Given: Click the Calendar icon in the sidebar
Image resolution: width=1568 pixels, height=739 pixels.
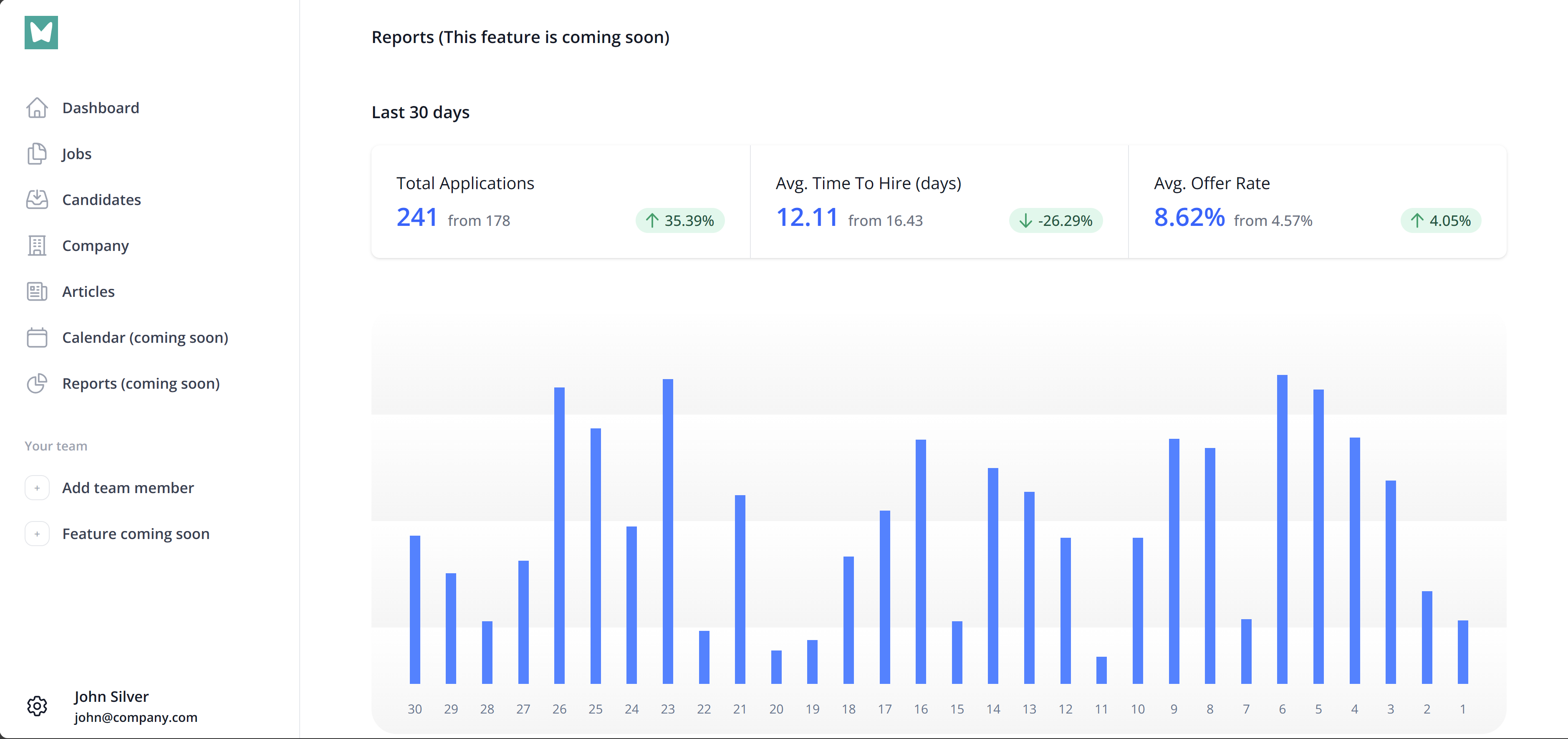Looking at the screenshot, I should click(x=37, y=337).
